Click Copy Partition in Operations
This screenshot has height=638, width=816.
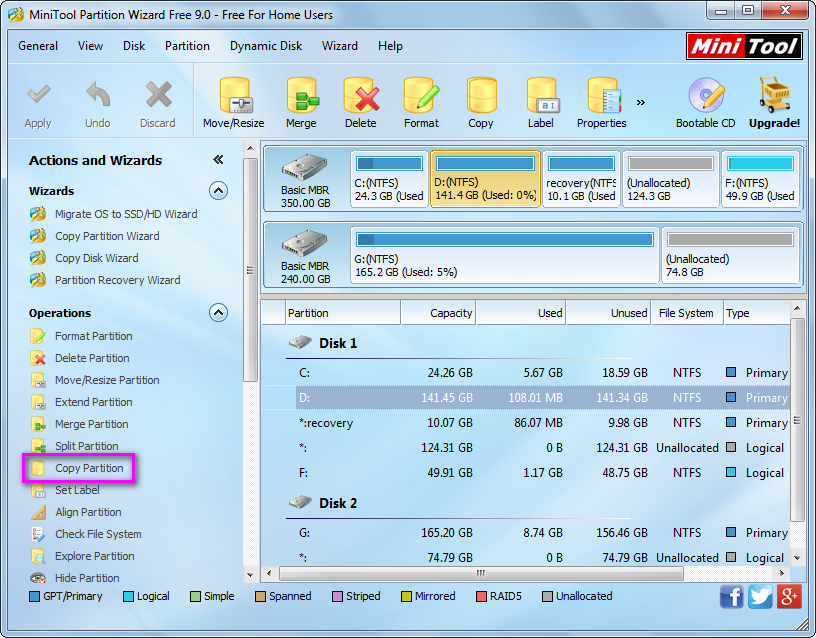click(90, 468)
